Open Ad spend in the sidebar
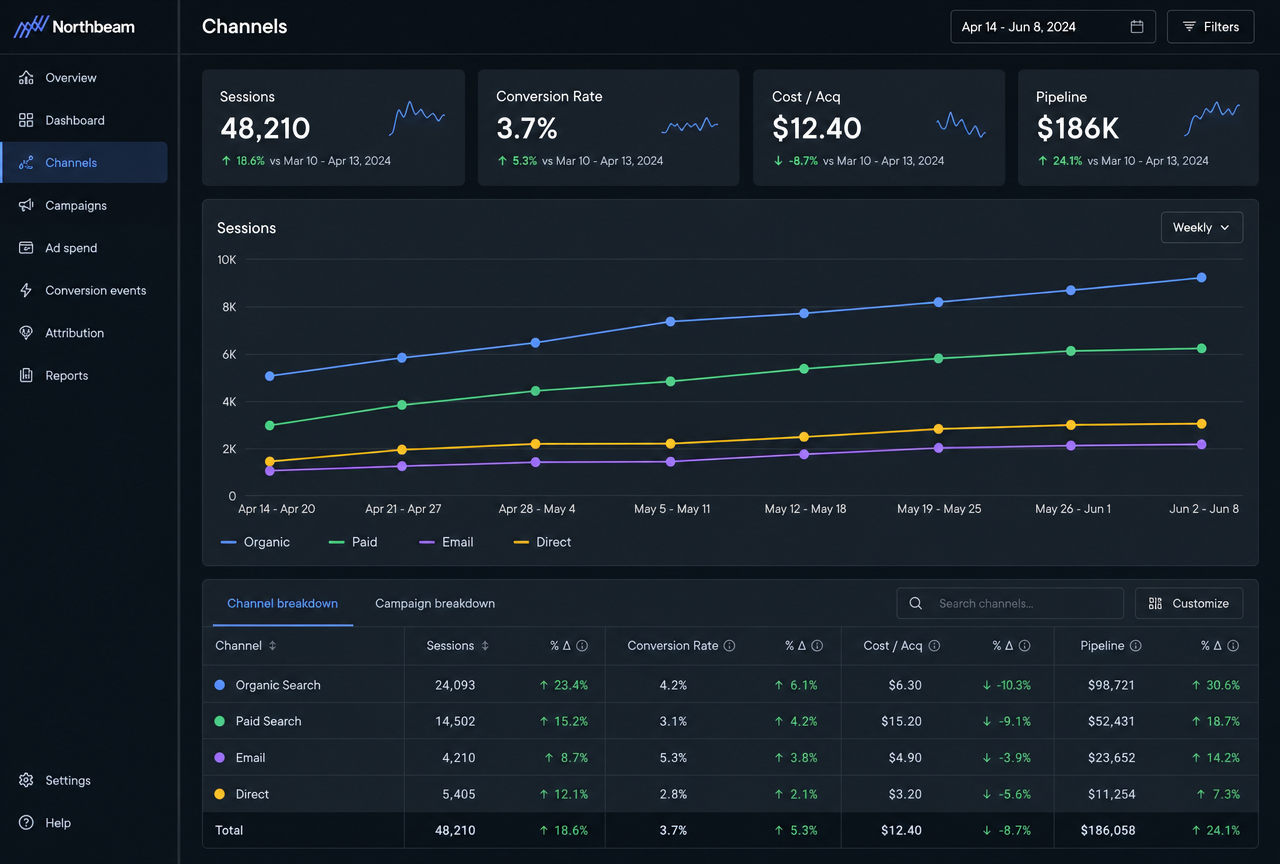The height and width of the screenshot is (864, 1280). [x=84, y=248]
